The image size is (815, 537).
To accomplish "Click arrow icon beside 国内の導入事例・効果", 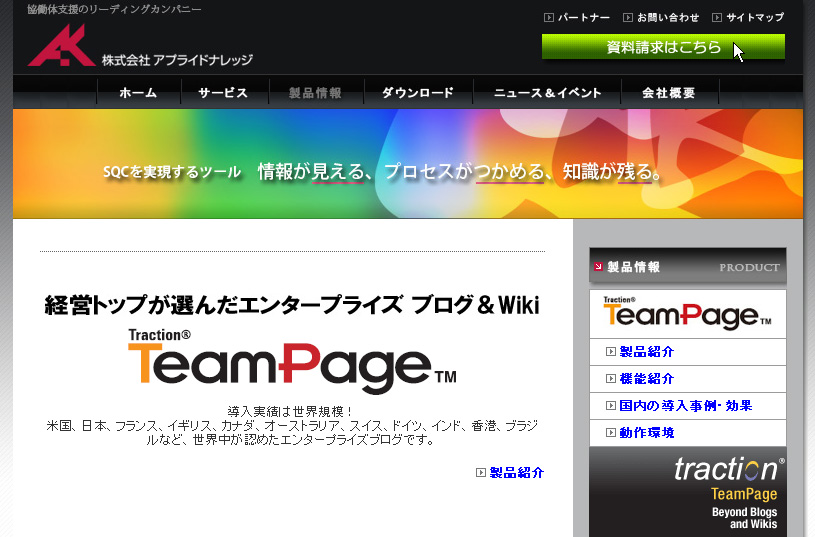I will tap(611, 406).
